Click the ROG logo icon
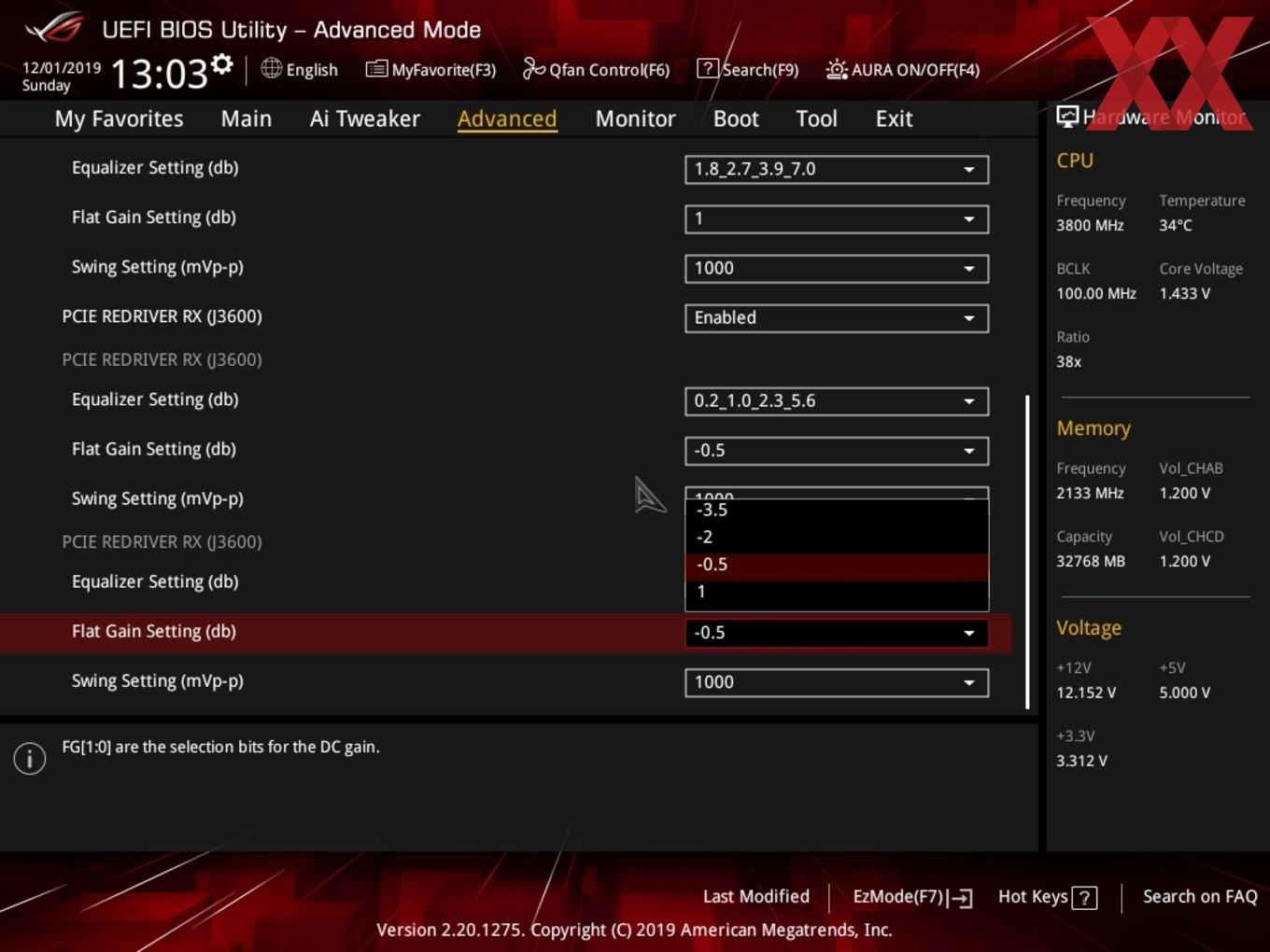 pos(54,28)
